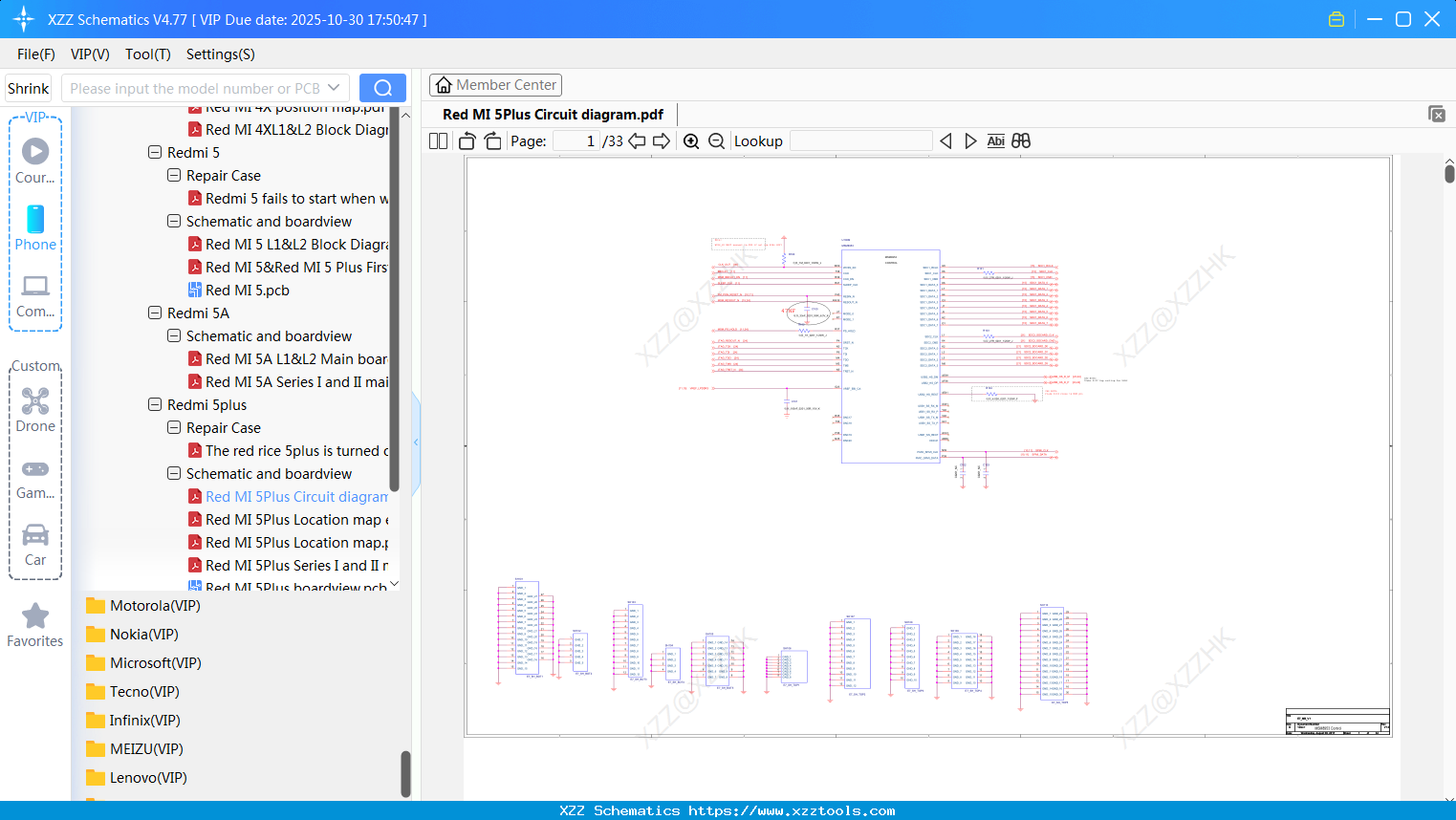Find previous lookup match

click(x=946, y=141)
